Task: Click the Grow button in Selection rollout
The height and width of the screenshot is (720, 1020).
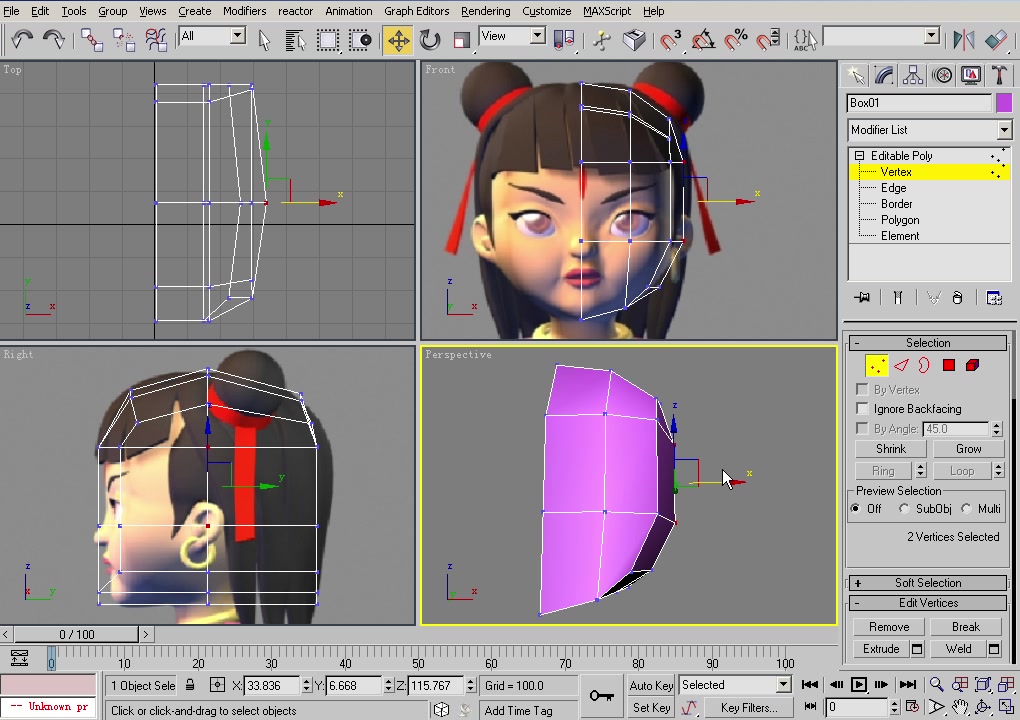Action: coord(968,448)
